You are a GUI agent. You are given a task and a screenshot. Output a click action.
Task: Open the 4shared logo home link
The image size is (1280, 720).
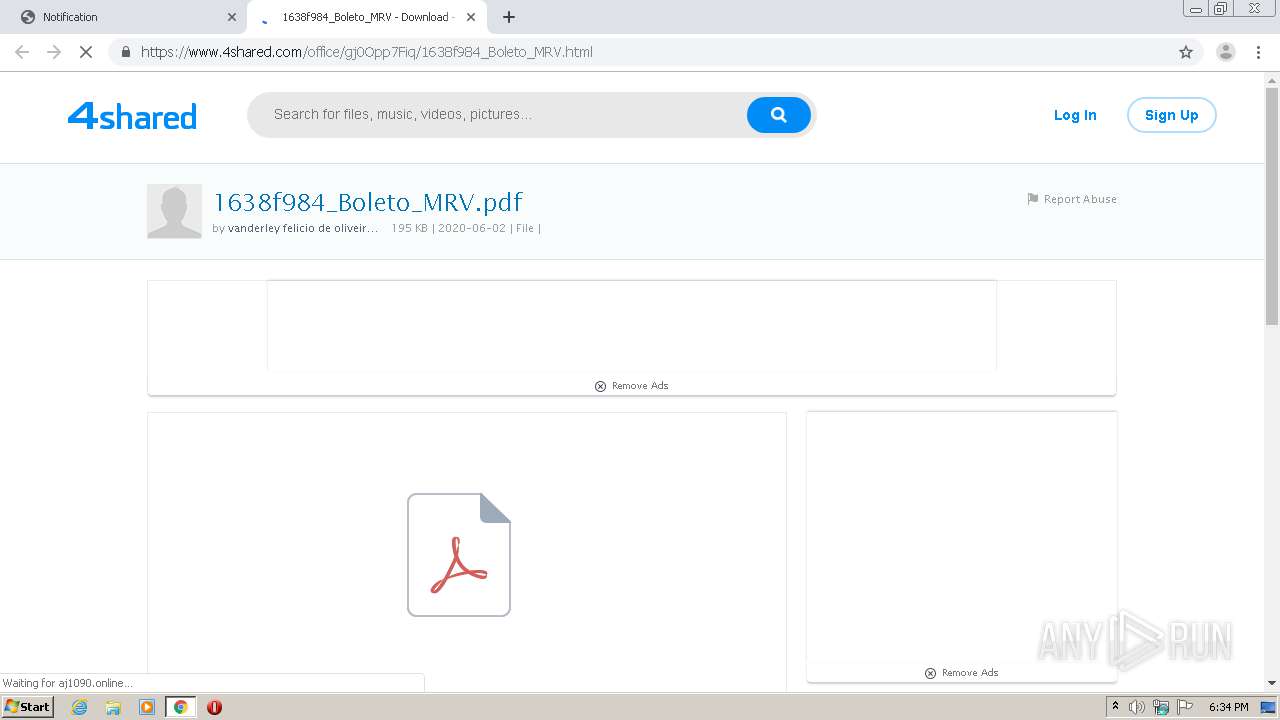[132, 116]
